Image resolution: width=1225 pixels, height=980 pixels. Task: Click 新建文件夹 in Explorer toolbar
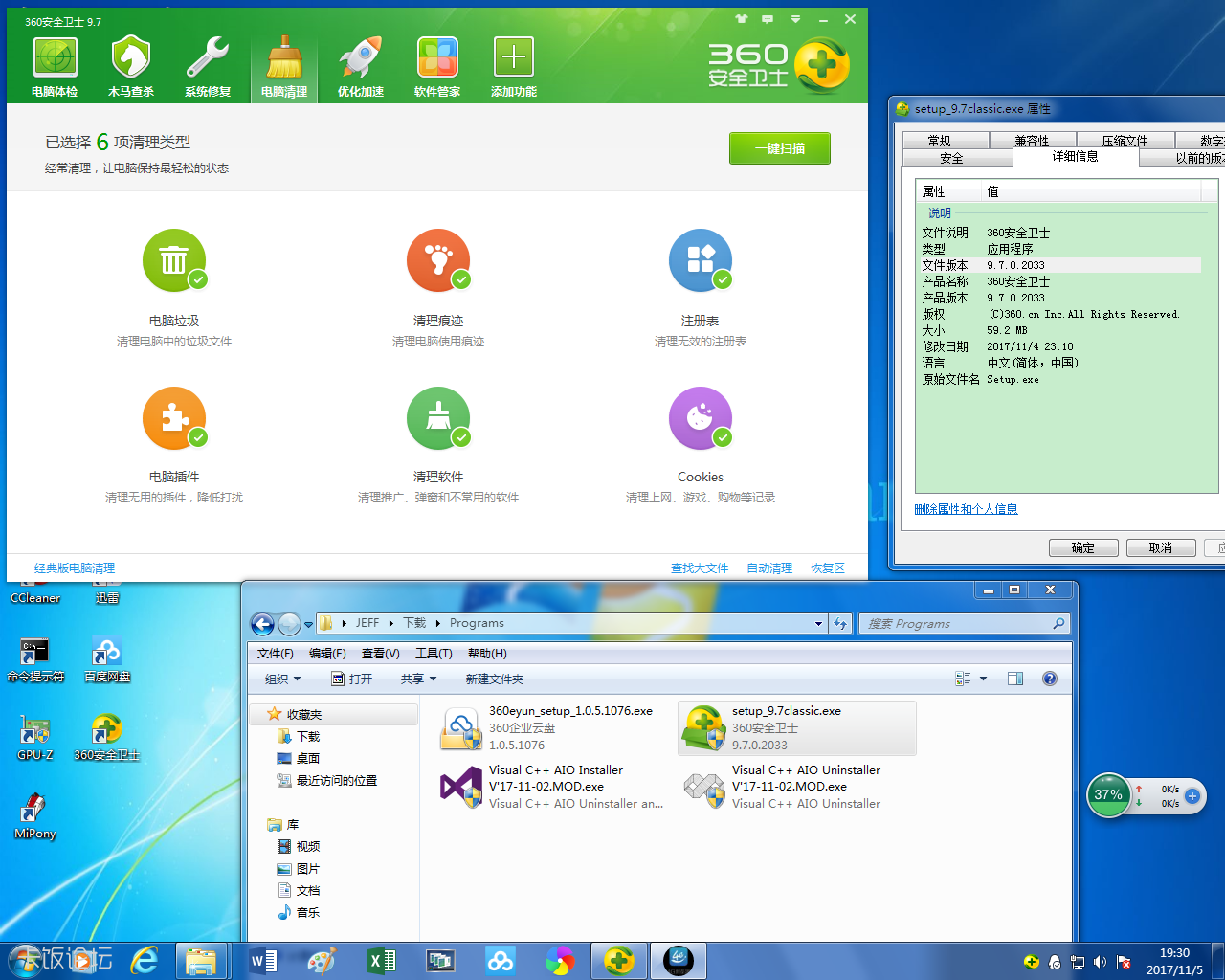pos(495,679)
